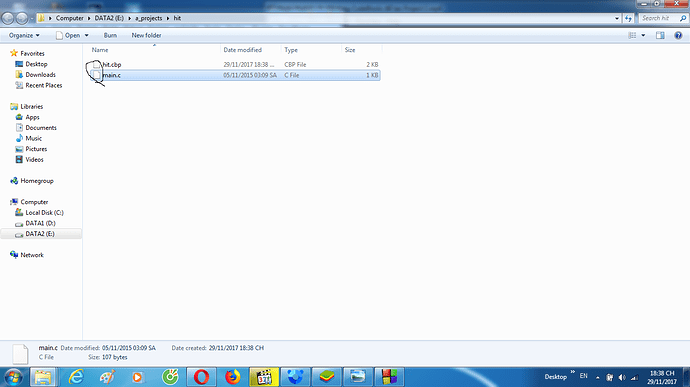
Task: Expand the dropdown arrow next to Open
Action: coord(86,35)
